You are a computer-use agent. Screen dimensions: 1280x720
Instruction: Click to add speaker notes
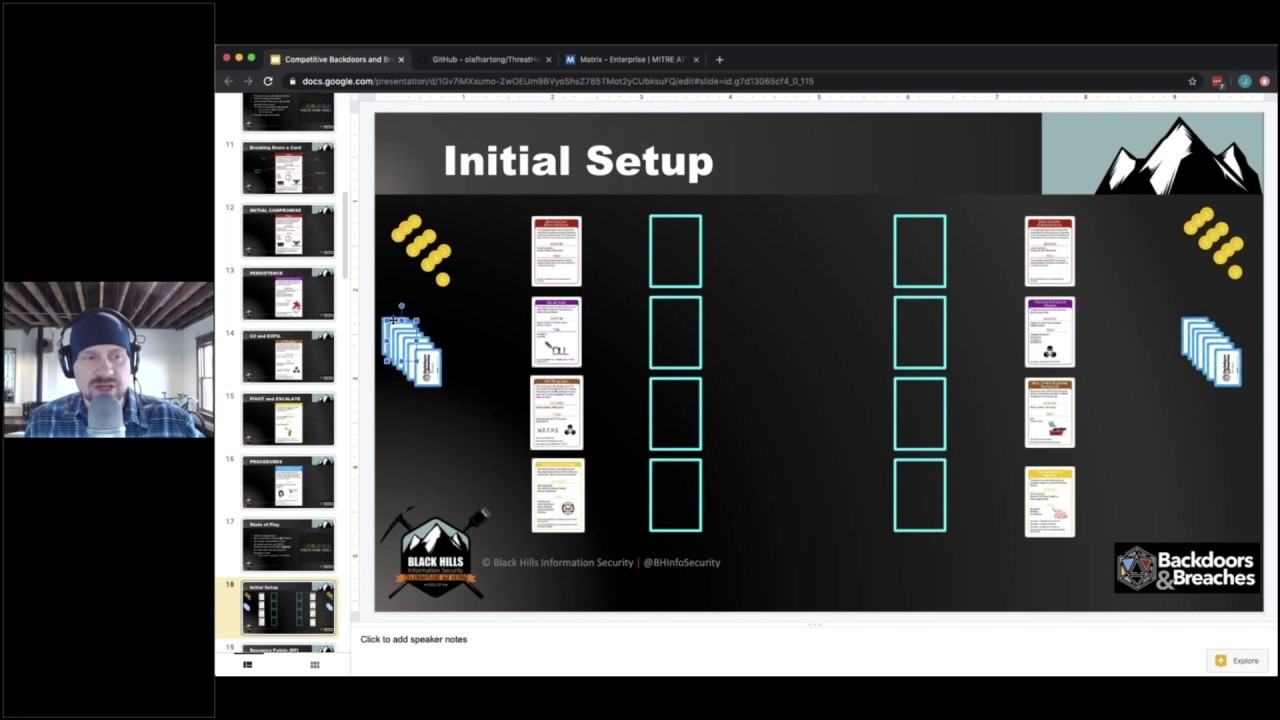[x=413, y=639]
